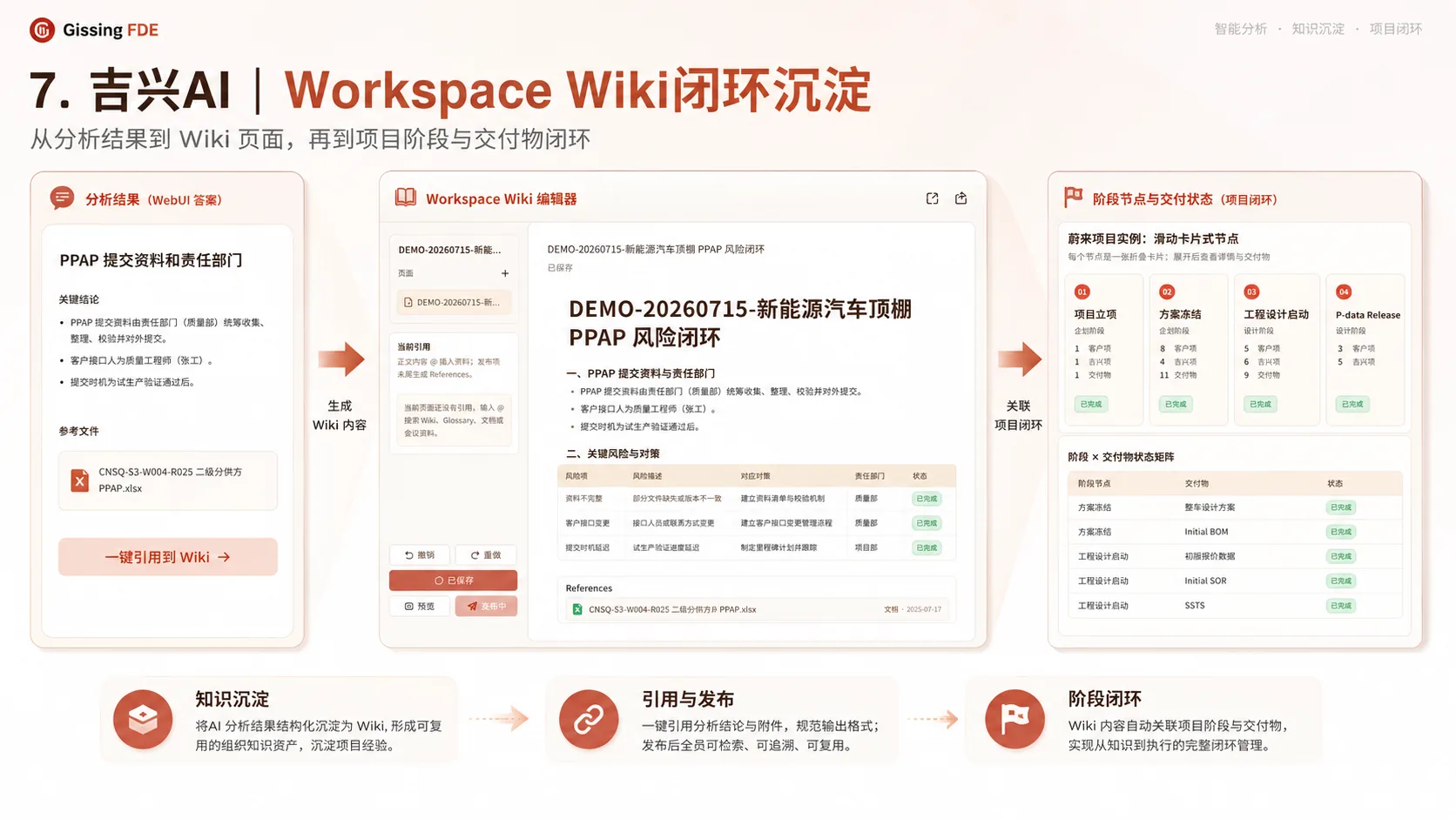Click the page document icon for DEMO-20260715-新...

pos(408,303)
